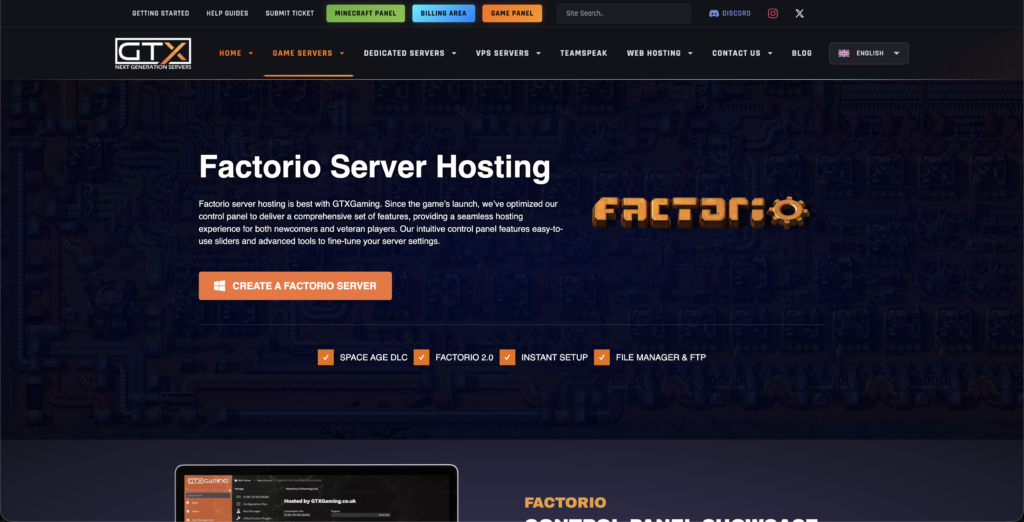Expand the Dedicated Servers dropdown arrow
The height and width of the screenshot is (522, 1024).
454,54
